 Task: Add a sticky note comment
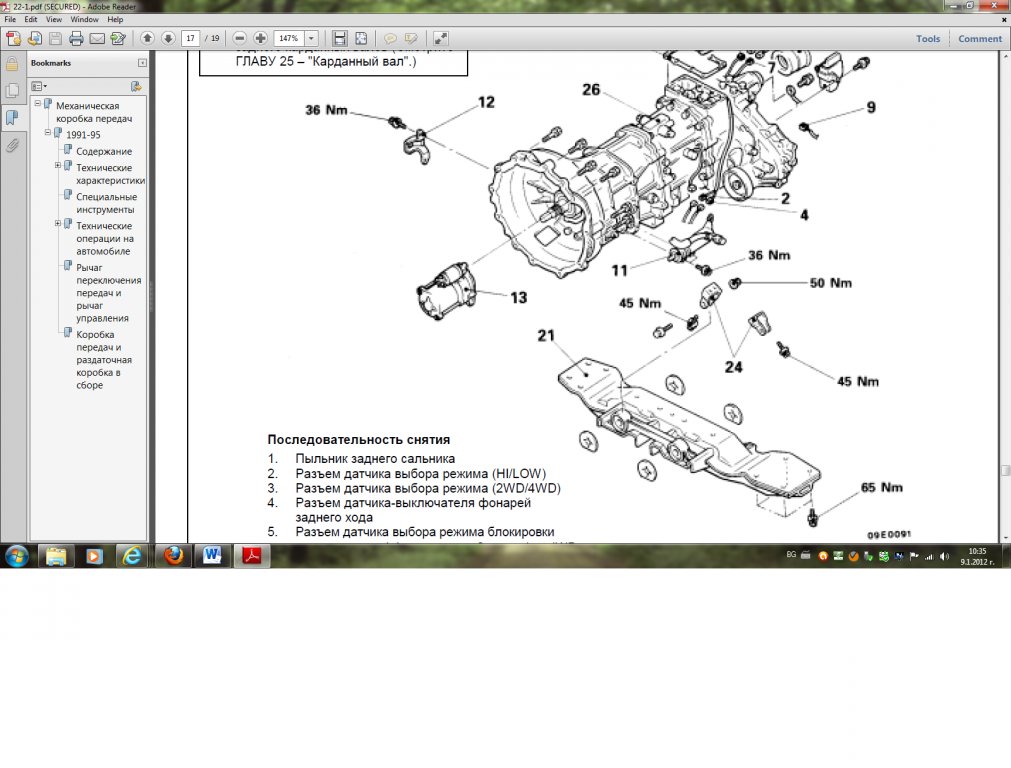click(390, 39)
